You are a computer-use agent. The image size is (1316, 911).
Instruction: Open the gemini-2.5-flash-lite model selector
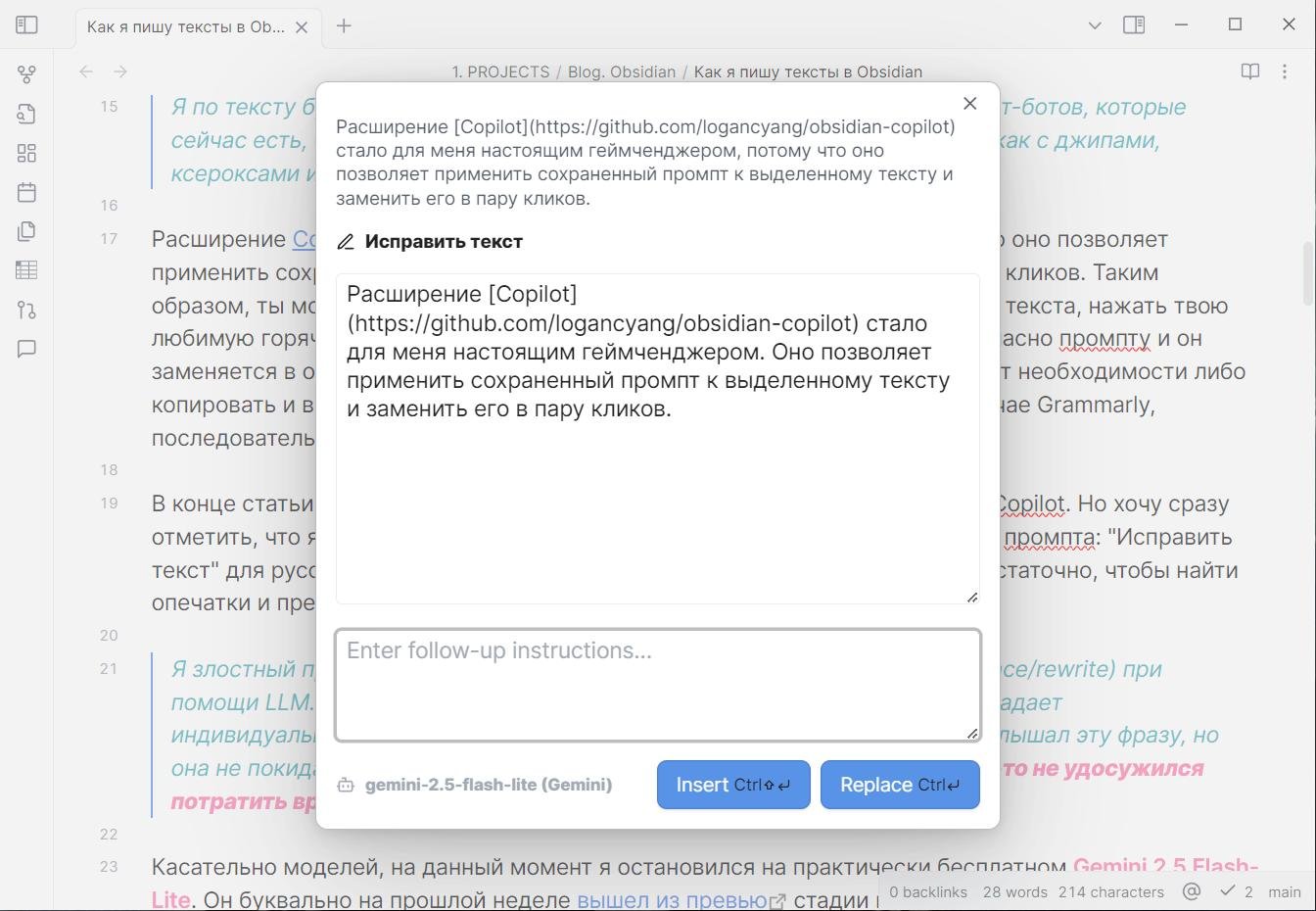[x=476, y=784]
